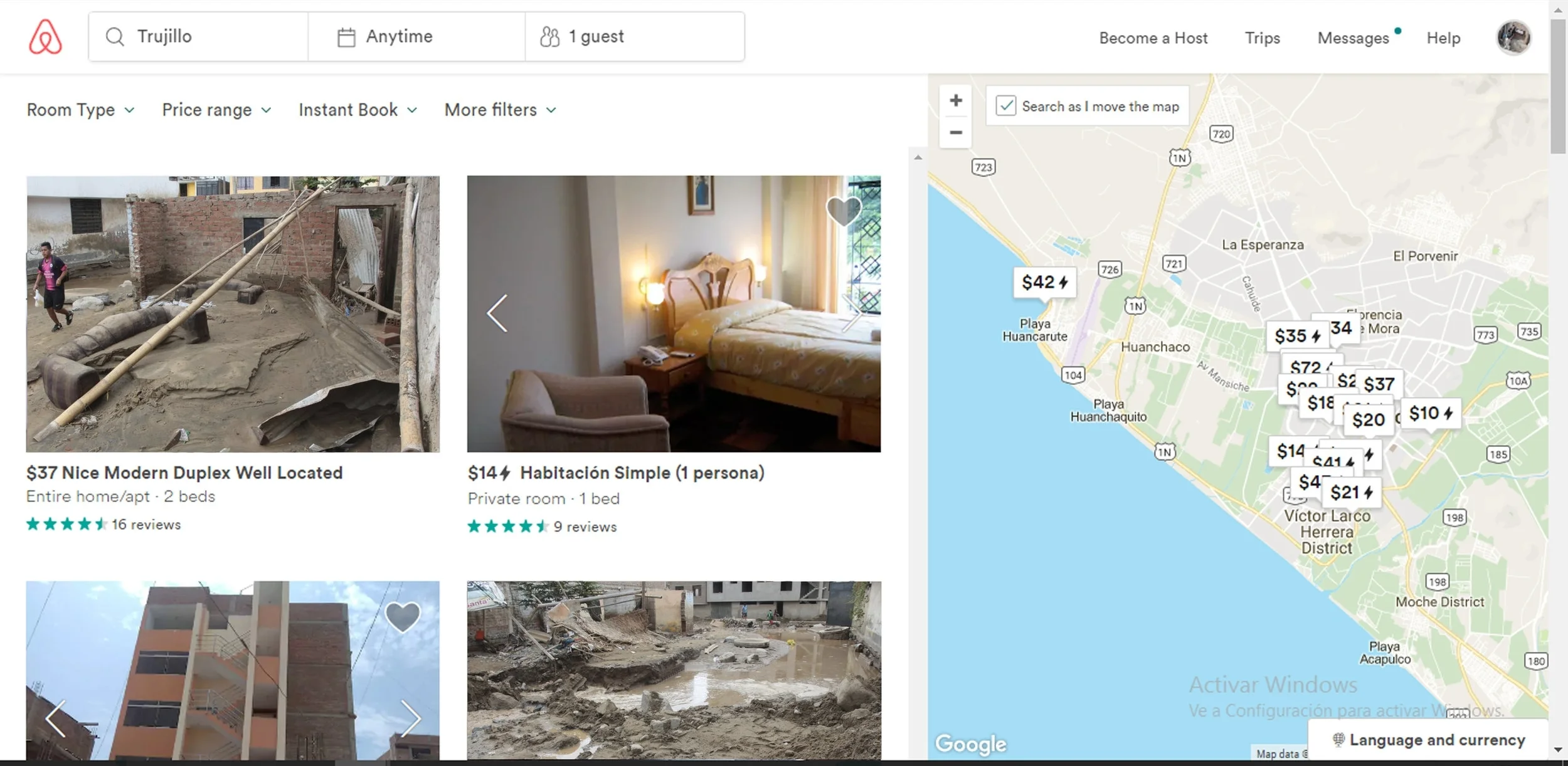
Task: Open the flooded street listing photo
Action: [674, 670]
